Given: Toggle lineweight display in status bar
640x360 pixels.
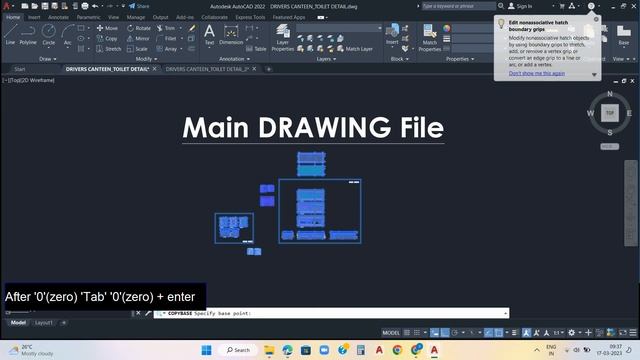Looking at the screenshot, I should click(x=514, y=333).
